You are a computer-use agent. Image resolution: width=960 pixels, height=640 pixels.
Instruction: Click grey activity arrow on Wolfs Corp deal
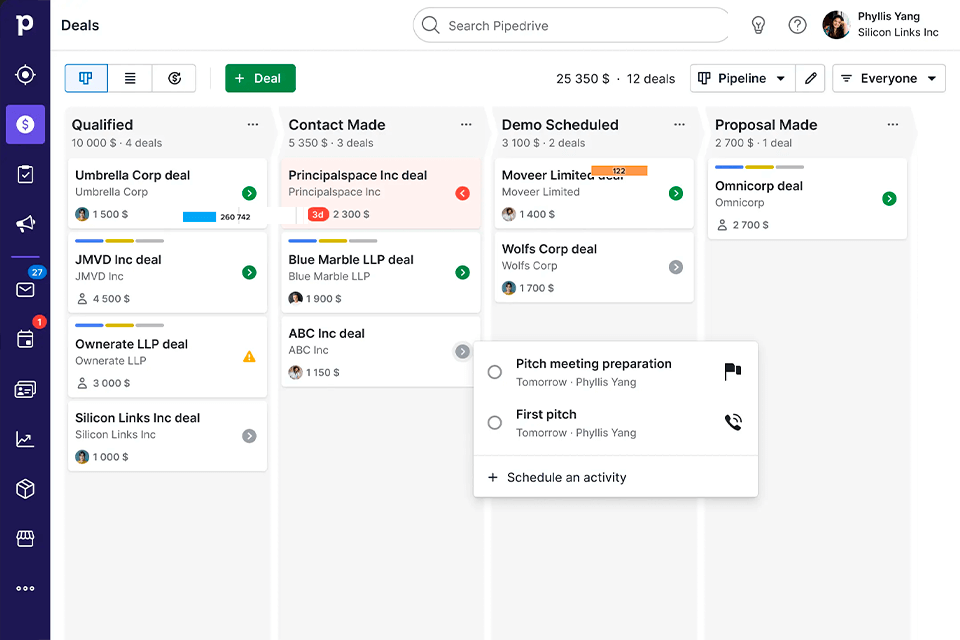click(676, 267)
